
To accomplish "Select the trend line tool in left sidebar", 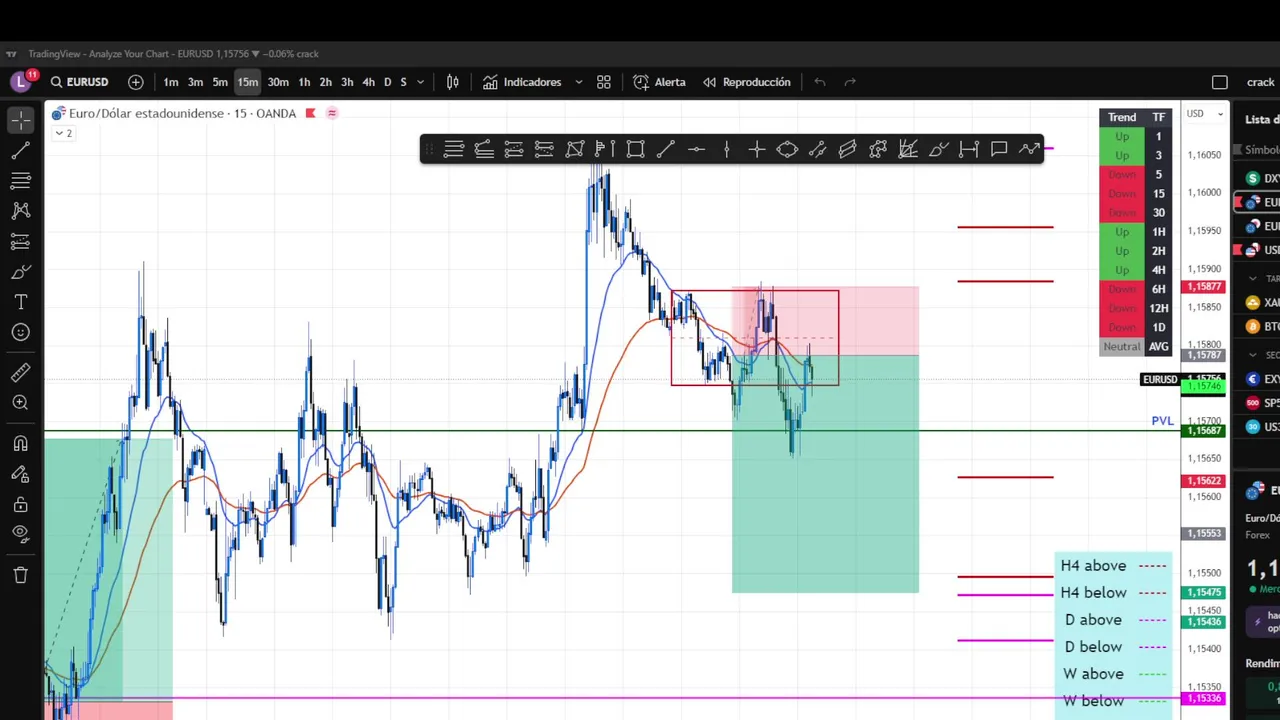I will [x=20, y=150].
